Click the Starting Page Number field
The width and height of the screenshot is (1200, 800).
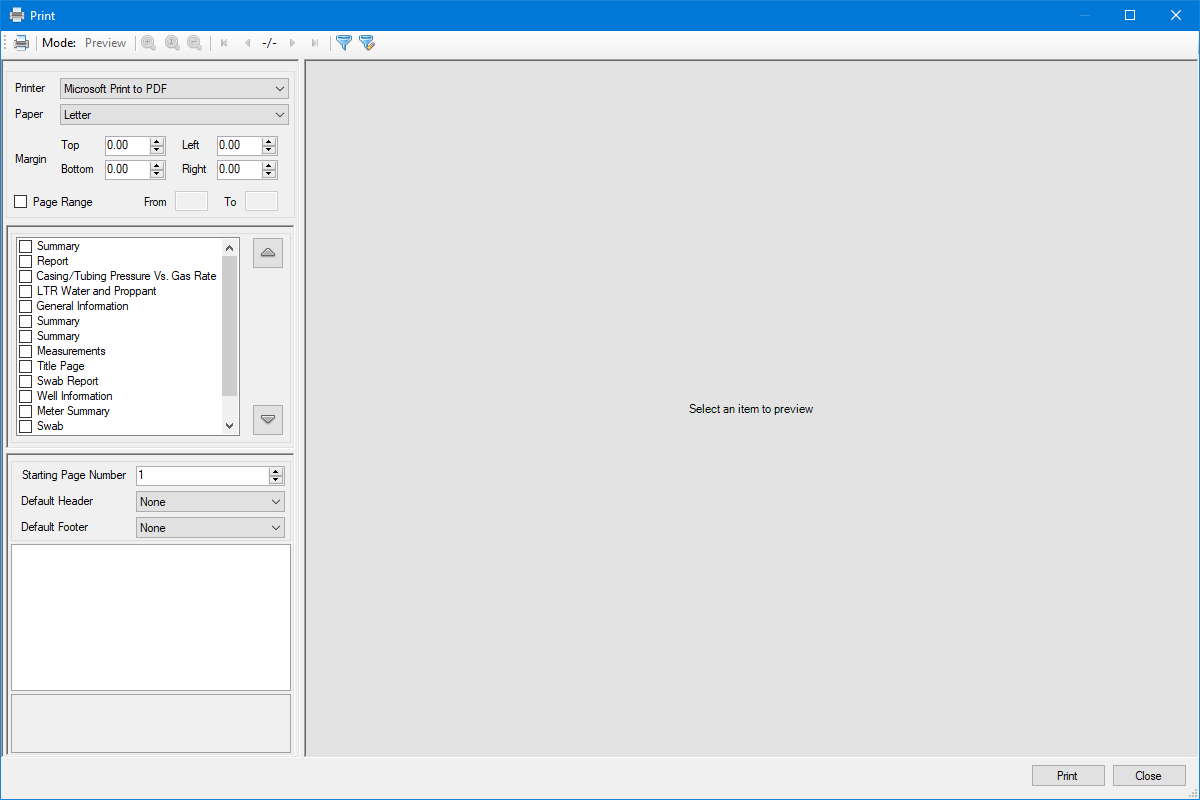point(202,475)
